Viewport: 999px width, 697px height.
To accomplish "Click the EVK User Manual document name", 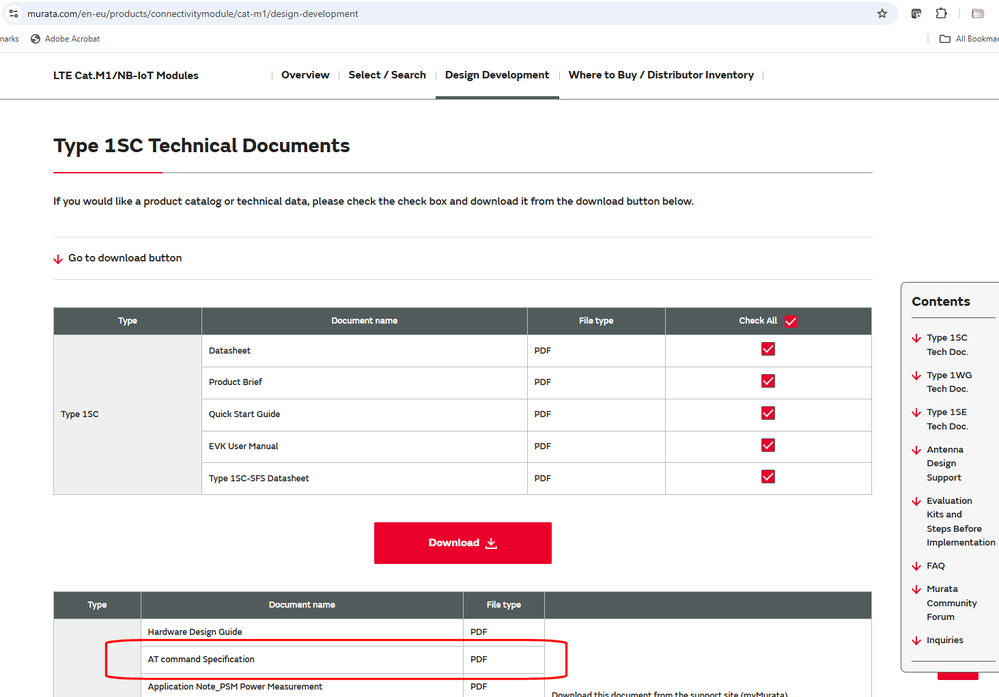I will pos(243,446).
